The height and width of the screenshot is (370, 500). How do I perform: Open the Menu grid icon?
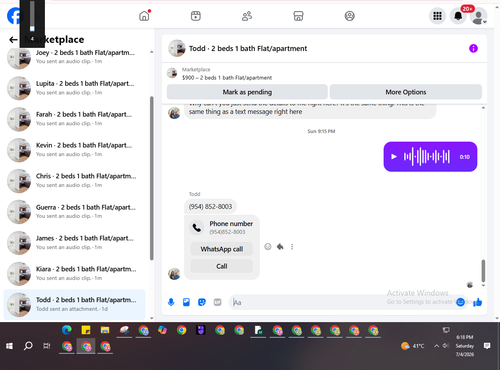click(x=437, y=16)
